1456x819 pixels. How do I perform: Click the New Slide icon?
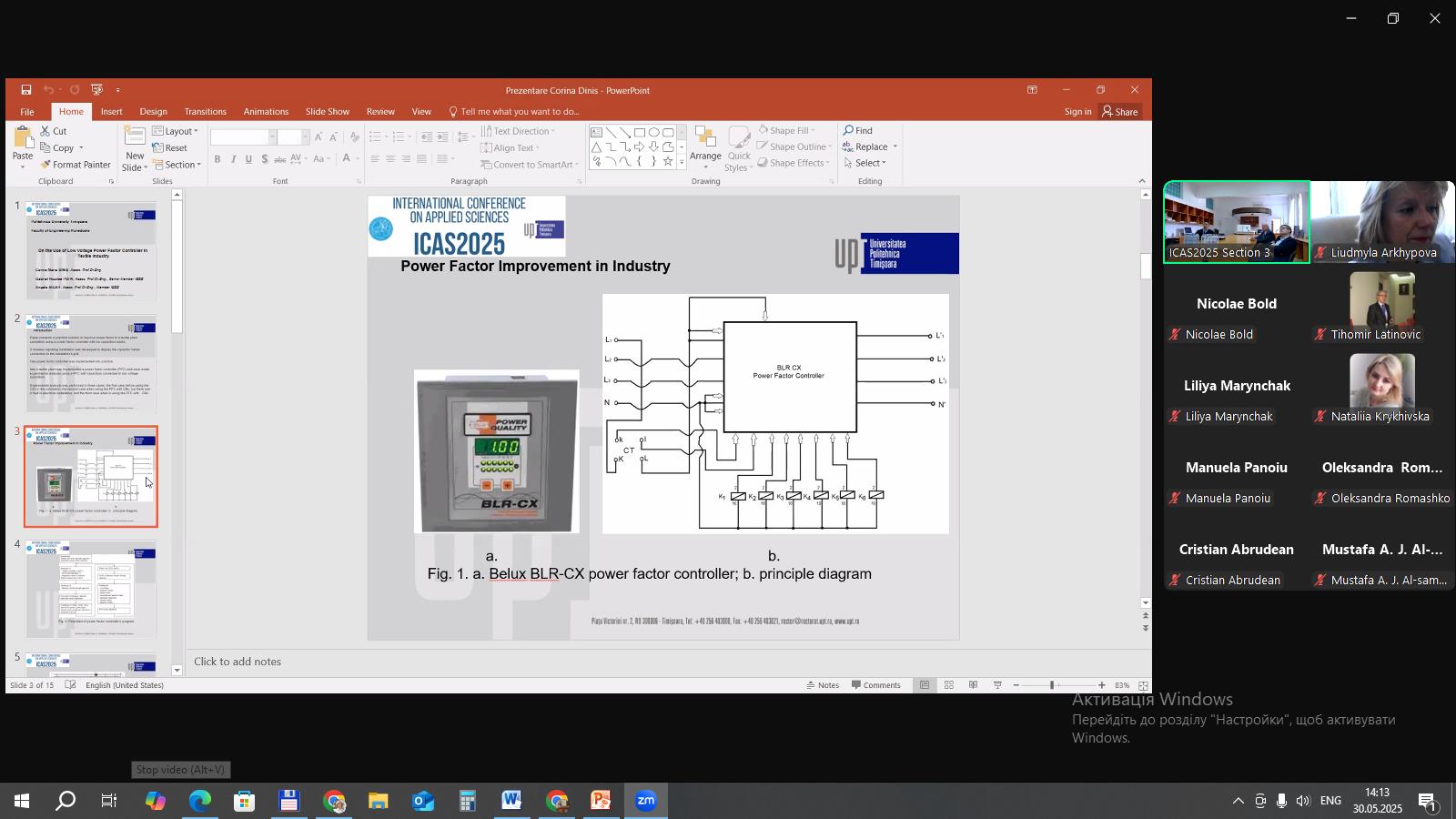(135, 137)
